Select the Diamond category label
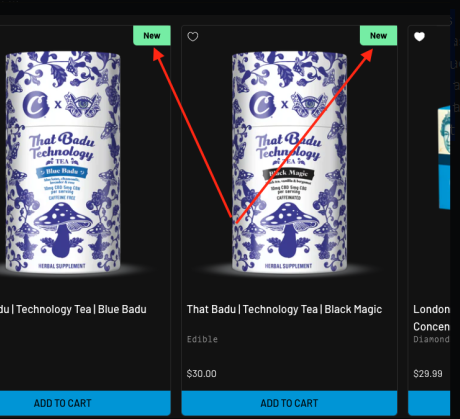Screen dimensions: 460x419 pos(432,339)
